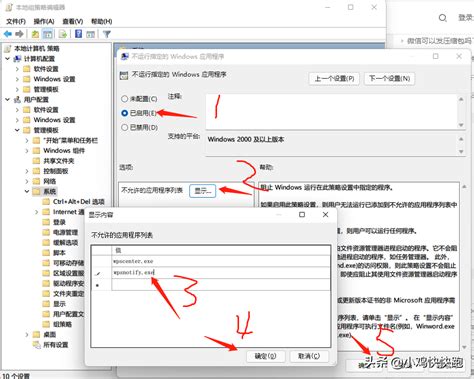The image size is (474, 379).
Task: Click the blue help toolbar icon
Action: point(78,34)
